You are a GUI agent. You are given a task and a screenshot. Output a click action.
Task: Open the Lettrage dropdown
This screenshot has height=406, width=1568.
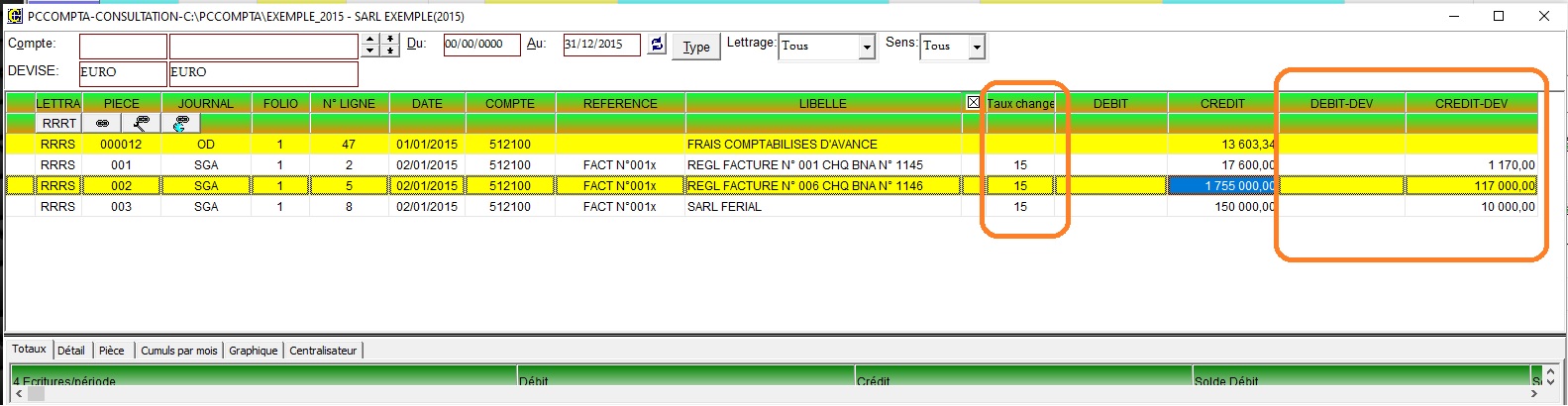click(867, 47)
